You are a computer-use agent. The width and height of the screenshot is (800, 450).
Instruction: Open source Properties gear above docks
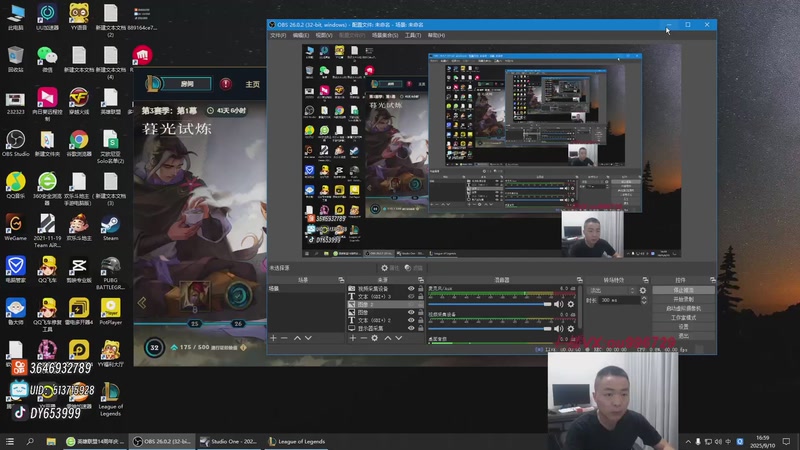(390, 268)
